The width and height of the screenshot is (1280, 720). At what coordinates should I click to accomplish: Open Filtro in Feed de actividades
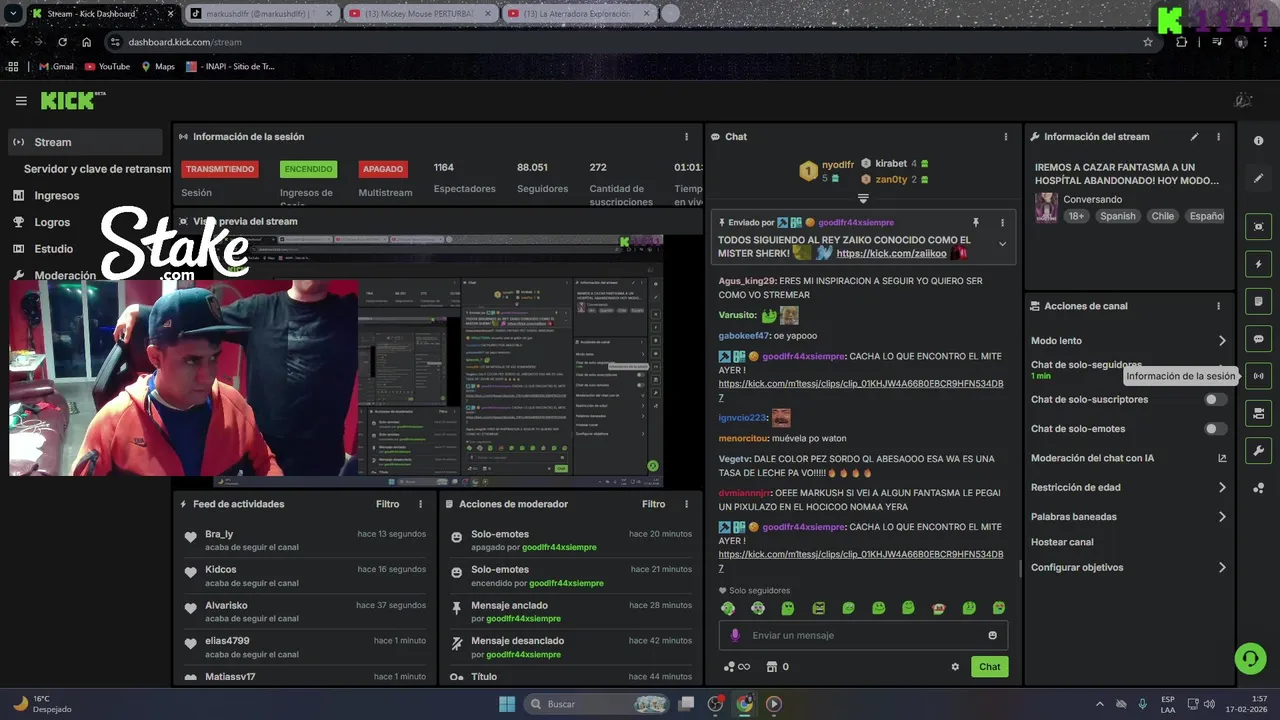(x=387, y=504)
